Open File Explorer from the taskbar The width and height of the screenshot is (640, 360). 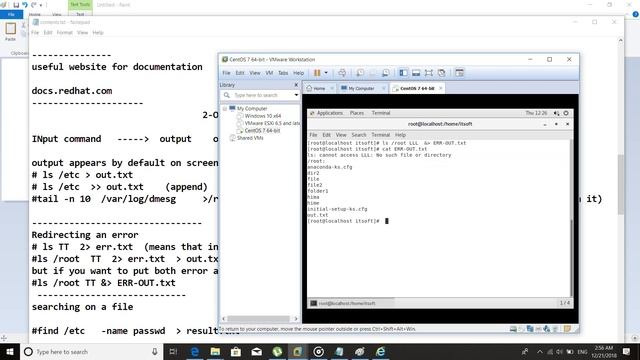215,351
